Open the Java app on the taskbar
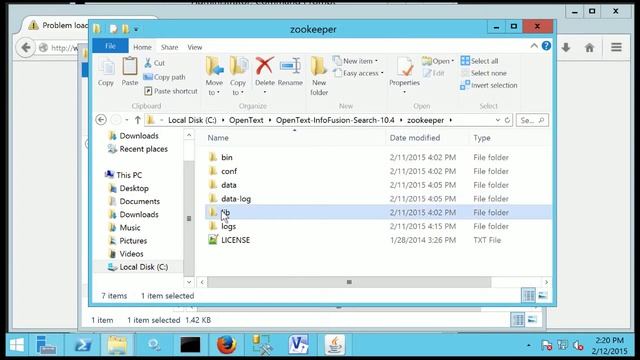The image size is (640, 360). (335, 345)
